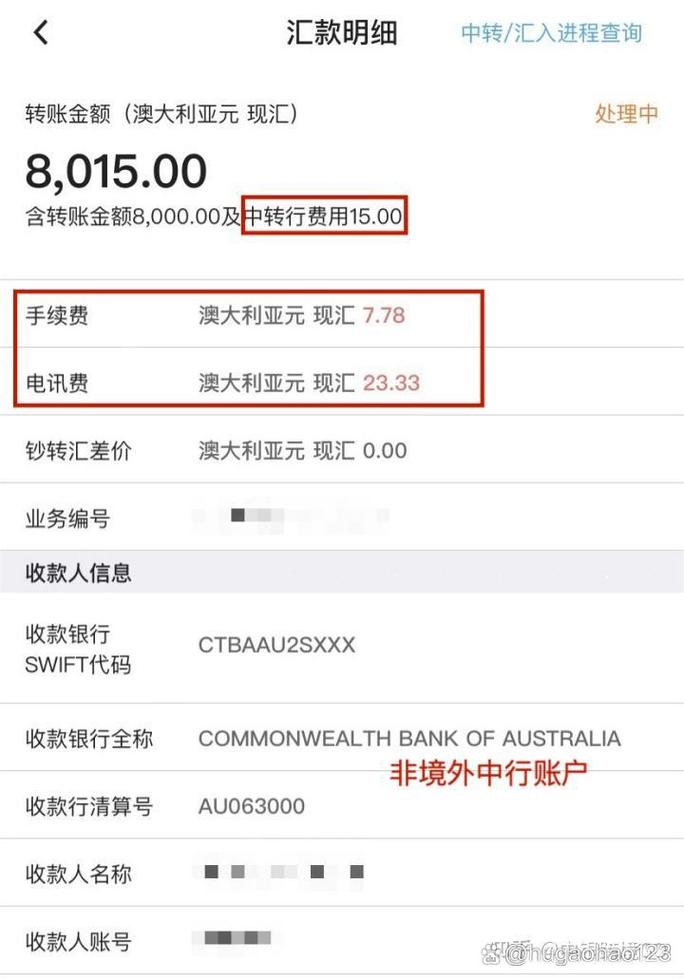The width and height of the screenshot is (684, 979).
Task: Select SWIFT code CTBAAU2SXXX
Action: (x=277, y=645)
